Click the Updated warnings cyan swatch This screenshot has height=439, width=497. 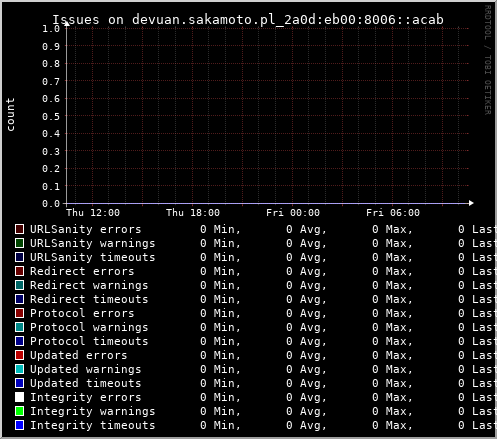(20, 369)
